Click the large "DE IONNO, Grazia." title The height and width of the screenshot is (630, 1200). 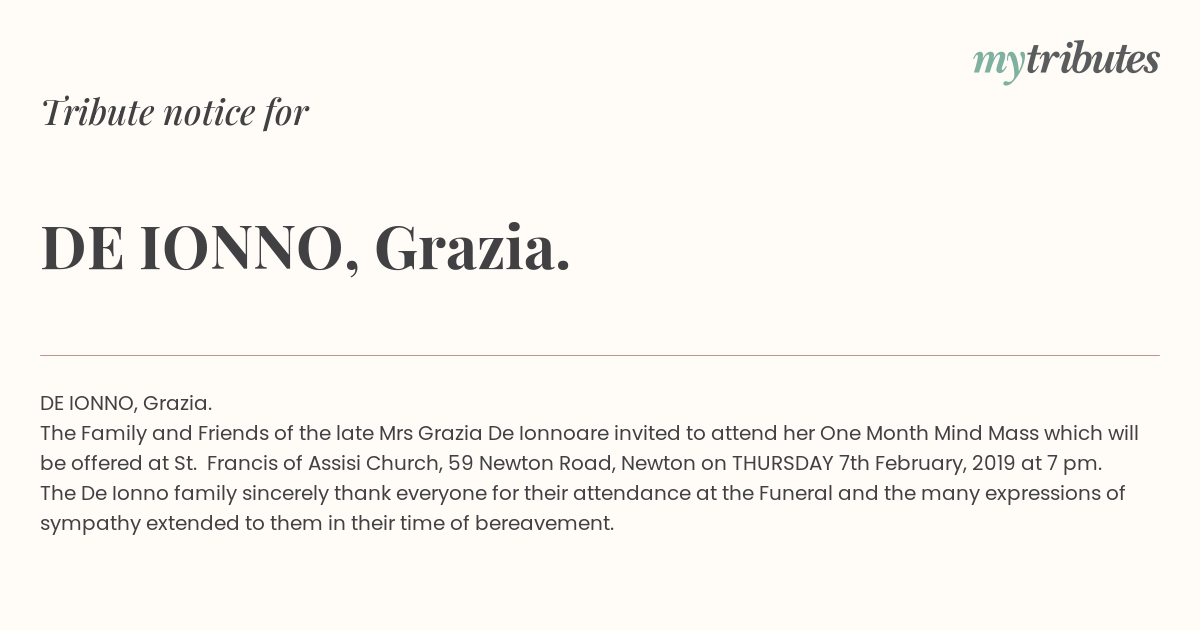(306, 248)
